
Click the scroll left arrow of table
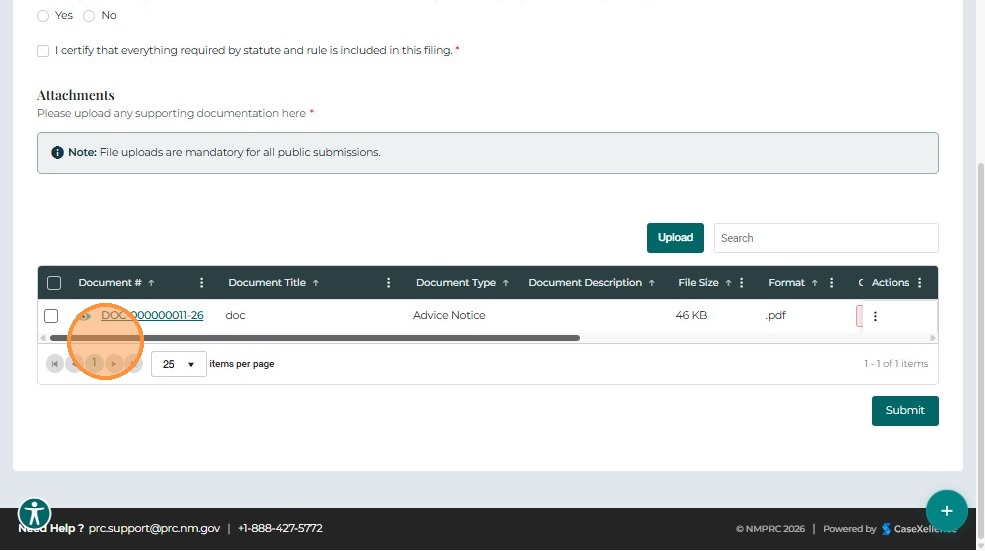pyautogui.click(x=43, y=338)
